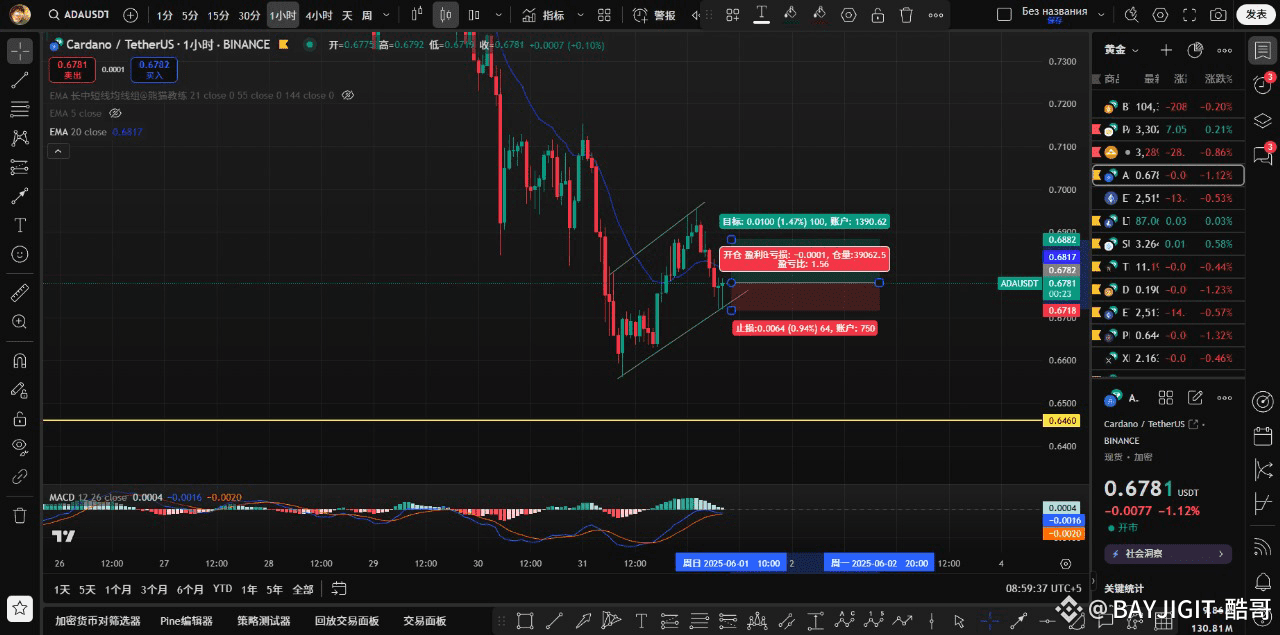This screenshot has width=1280, height=635.
Task: Set date range to 1个月
Action: pyautogui.click(x=118, y=589)
